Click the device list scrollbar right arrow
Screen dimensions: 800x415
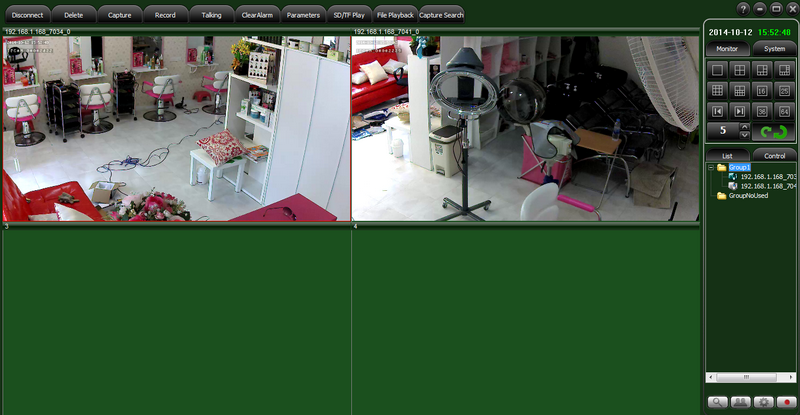pyautogui.click(x=791, y=377)
